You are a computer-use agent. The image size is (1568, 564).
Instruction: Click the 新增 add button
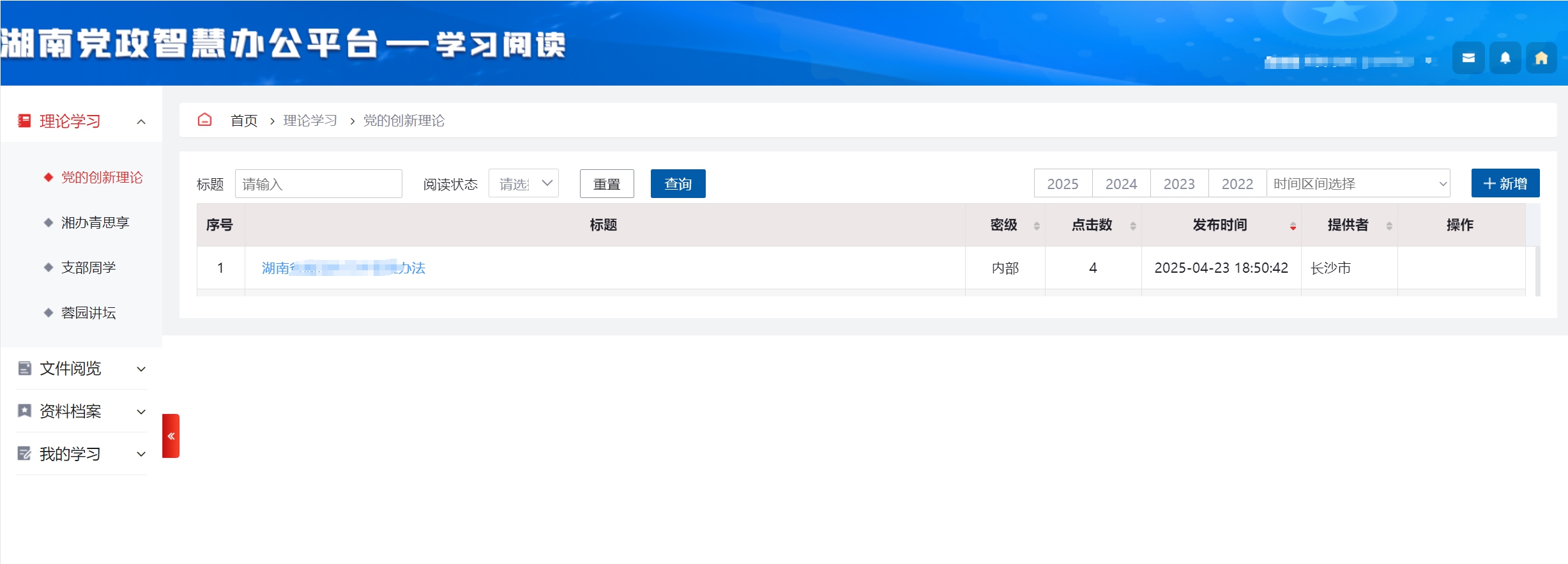(1505, 184)
